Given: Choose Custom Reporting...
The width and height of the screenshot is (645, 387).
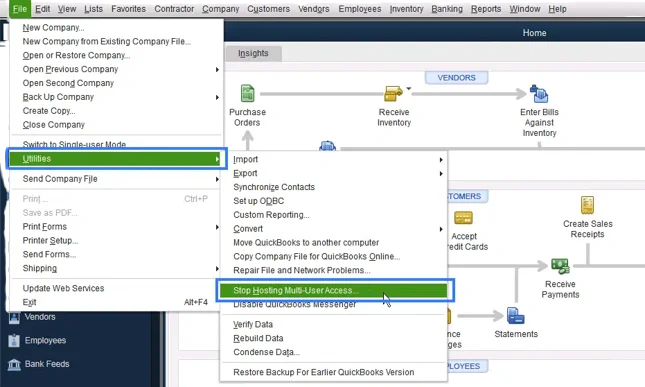Looking at the screenshot, I should pyautogui.click(x=271, y=215).
